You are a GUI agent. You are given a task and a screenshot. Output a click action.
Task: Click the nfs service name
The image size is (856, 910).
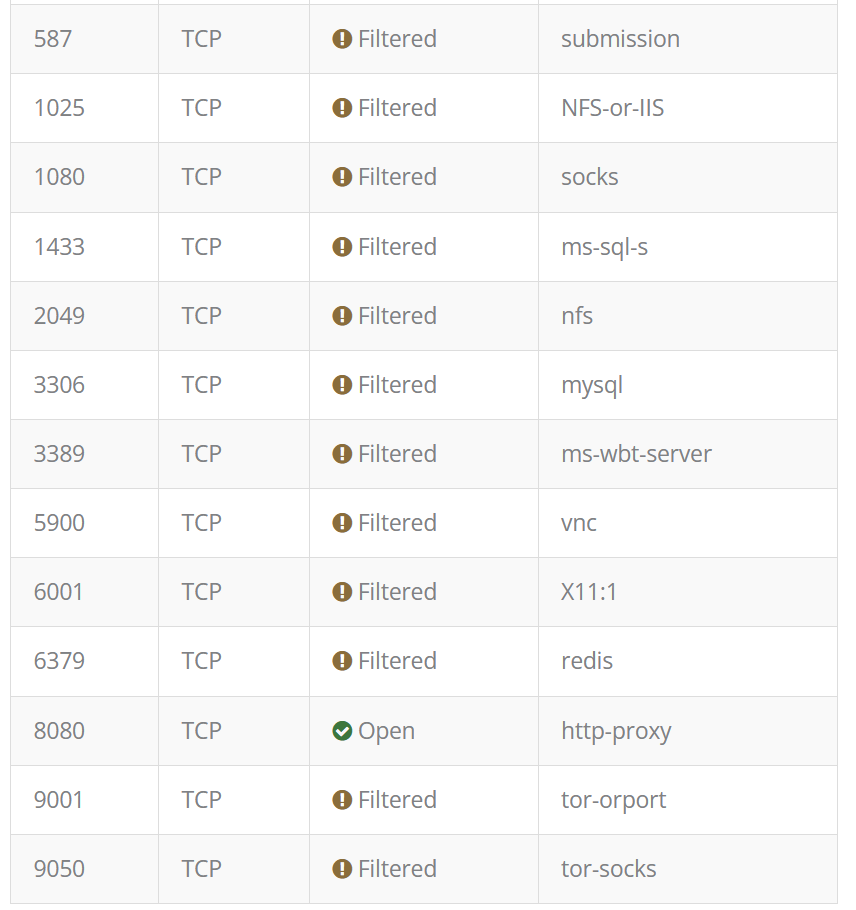point(577,316)
